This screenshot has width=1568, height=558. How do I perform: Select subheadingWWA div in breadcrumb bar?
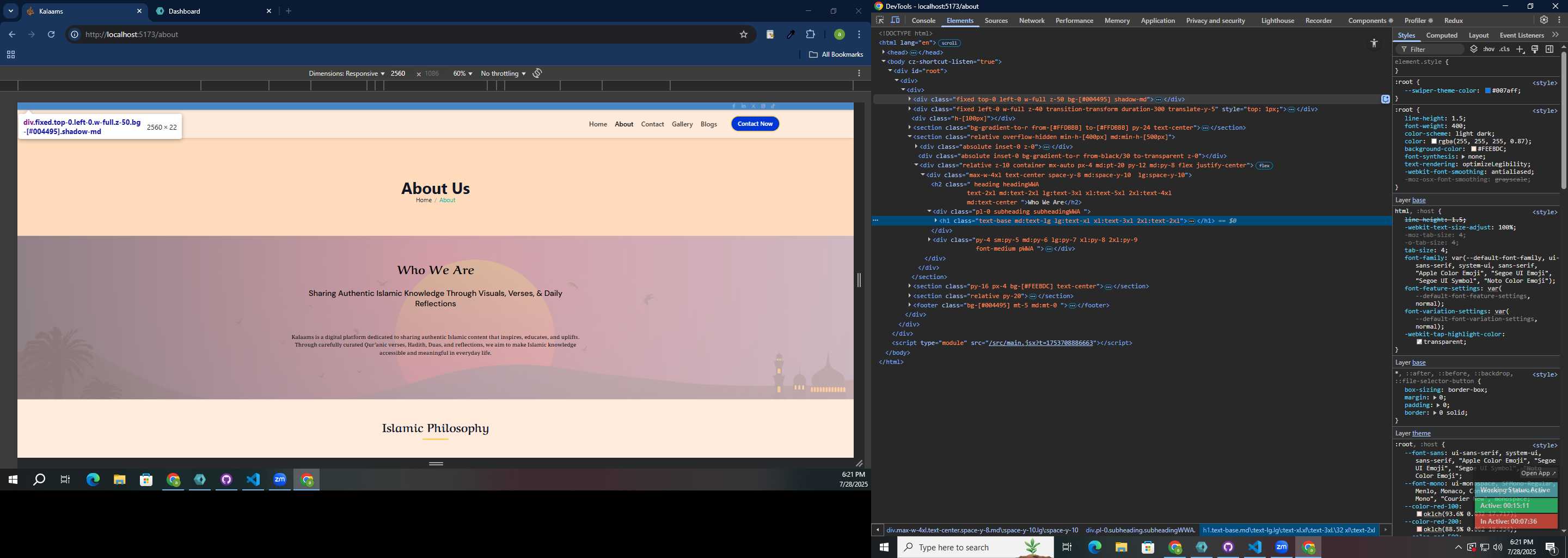coord(1140,530)
